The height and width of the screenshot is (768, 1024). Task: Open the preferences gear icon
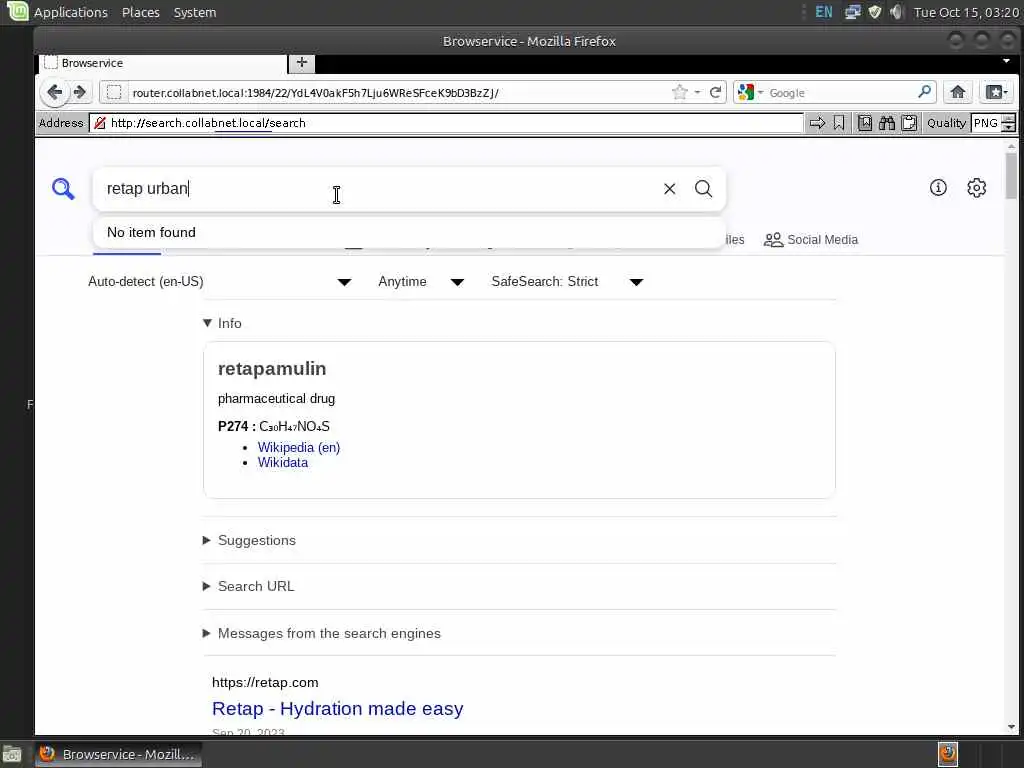976,188
